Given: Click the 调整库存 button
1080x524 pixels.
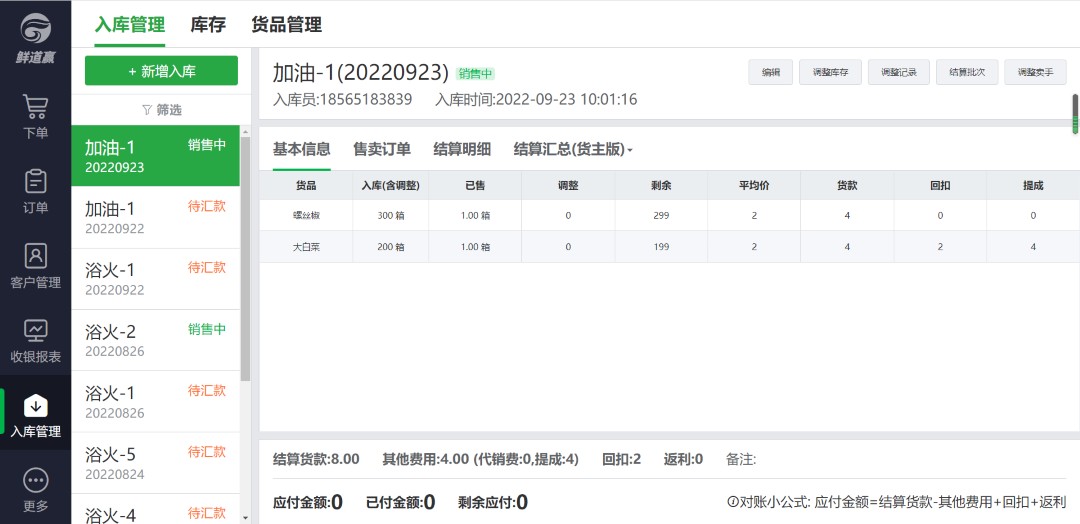Looking at the screenshot, I should 830,72.
